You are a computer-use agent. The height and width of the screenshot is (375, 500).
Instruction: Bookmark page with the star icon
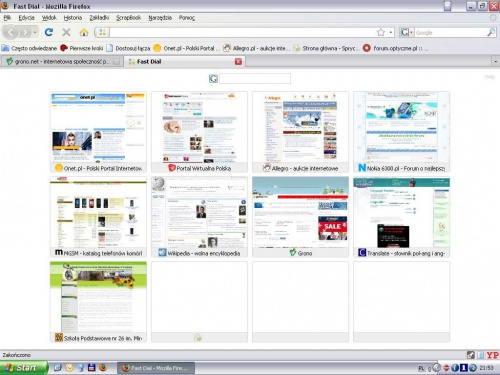tap(381, 32)
